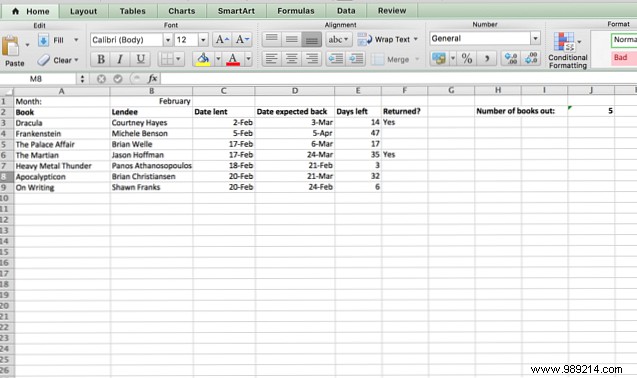Switch to the Review tab
Image resolution: width=637 pixels, height=378 pixels.
point(392,11)
